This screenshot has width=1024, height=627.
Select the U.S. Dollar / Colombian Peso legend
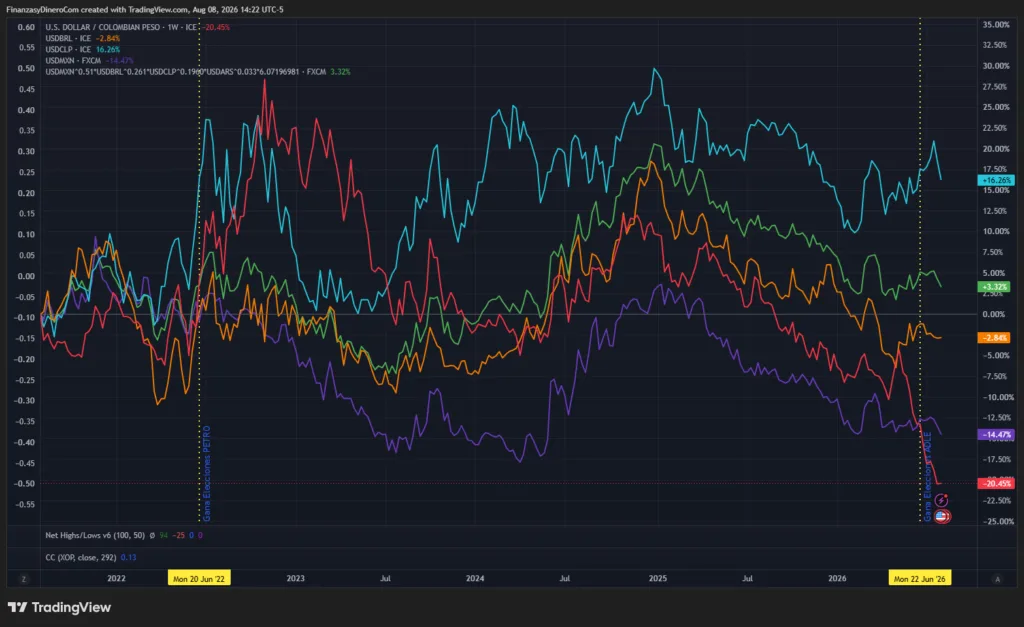click(x=121, y=27)
